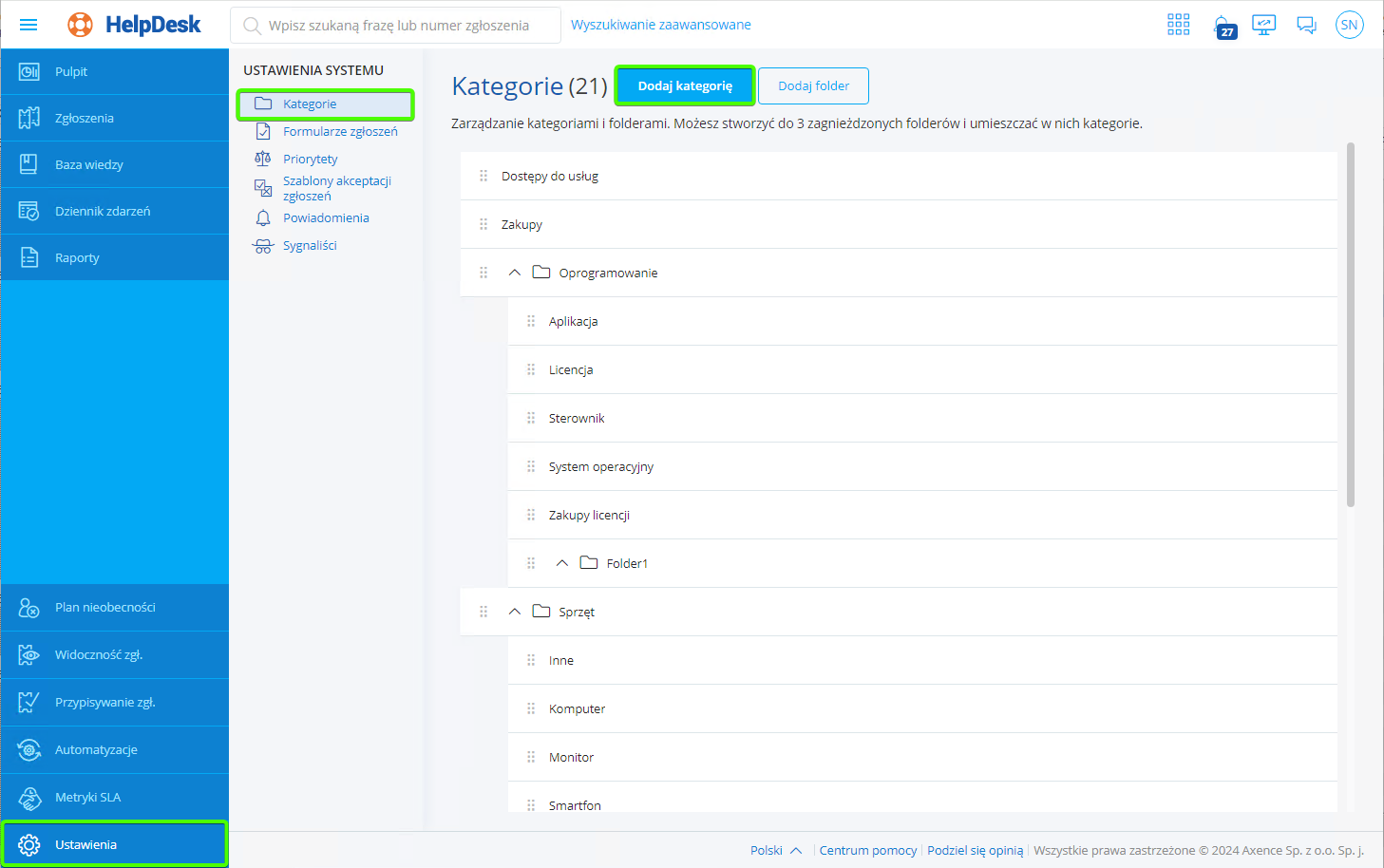Click the remote desktop monitor icon
Screen dimensions: 1384x868
[x=1263, y=24]
